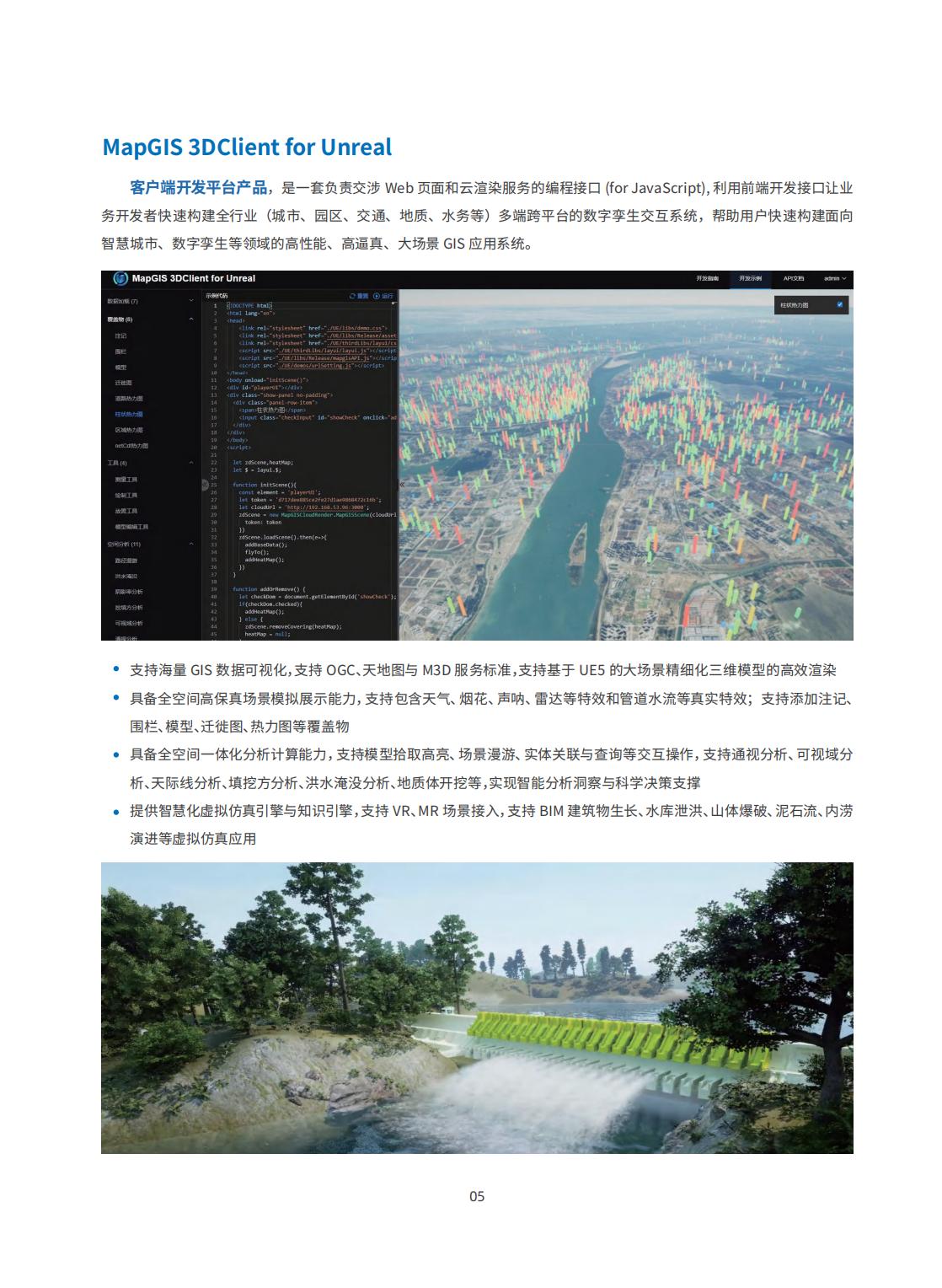Screen dimensions: 942x1288
Task: Select the highlighted 柱状热力图 sidebar item
Action: [129, 415]
